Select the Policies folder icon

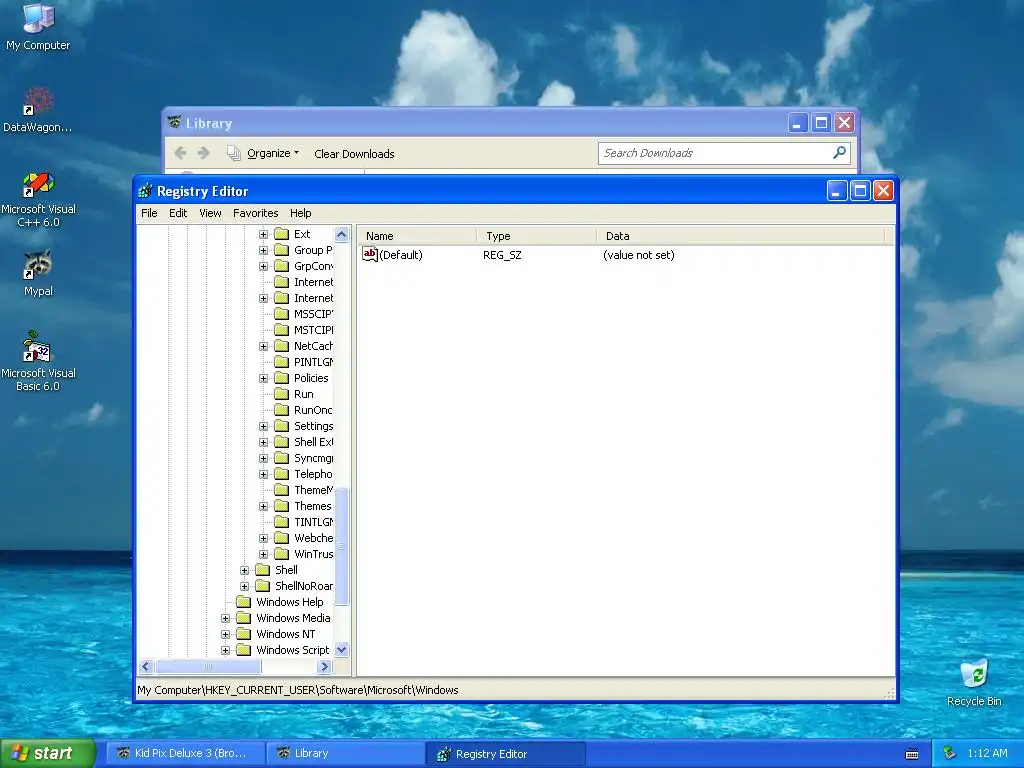281,378
